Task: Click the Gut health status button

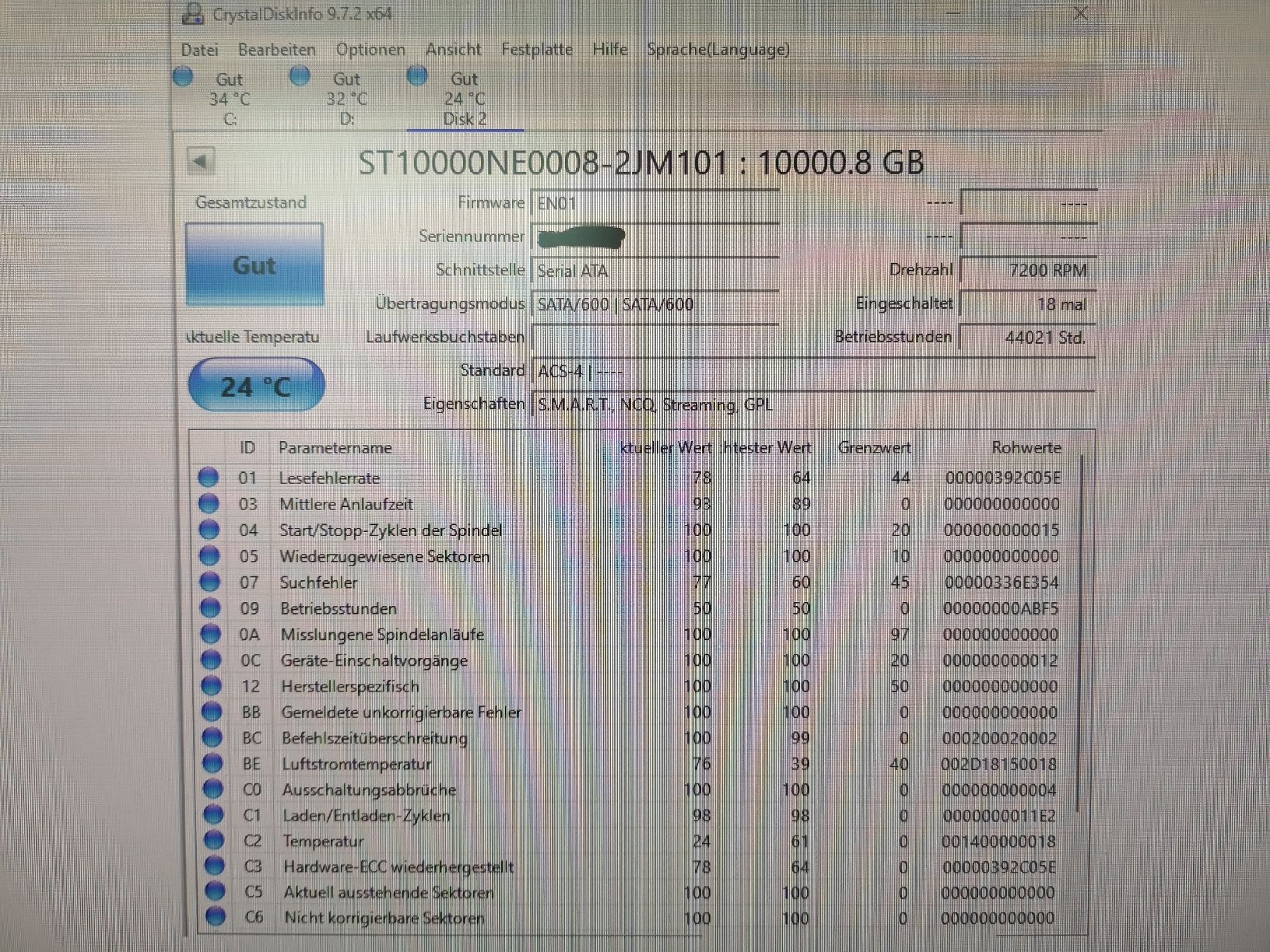Action: pyautogui.click(x=254, y=265)
